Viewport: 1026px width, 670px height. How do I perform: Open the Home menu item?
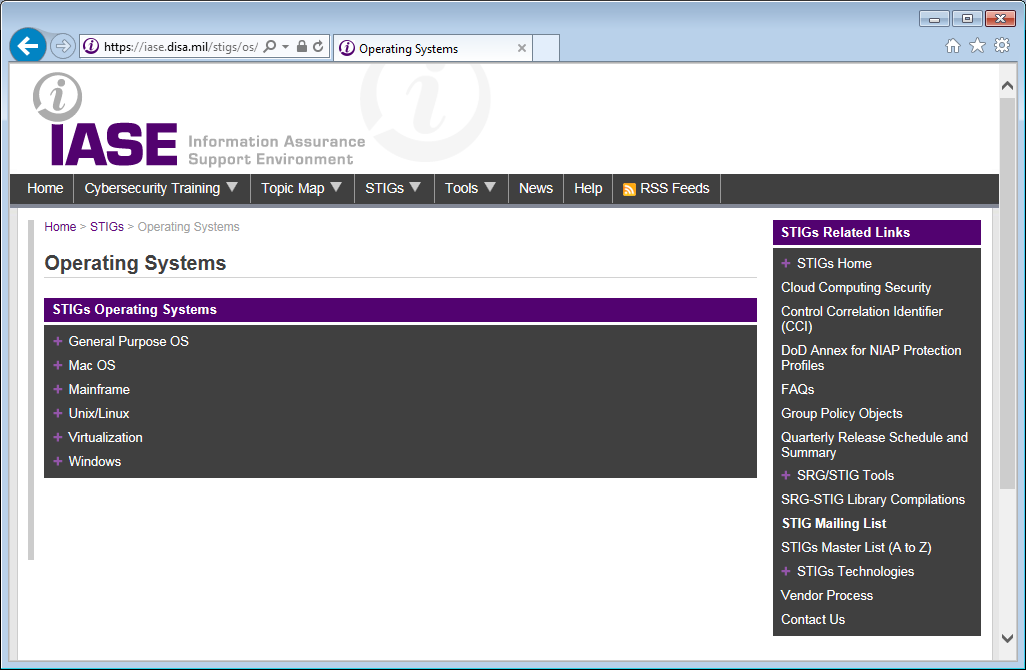(x=45, y=188)
